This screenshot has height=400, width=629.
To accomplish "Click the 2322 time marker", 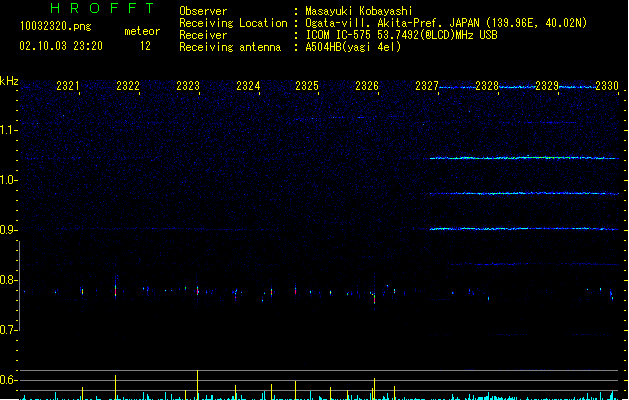I will click(x=128, y=86).
